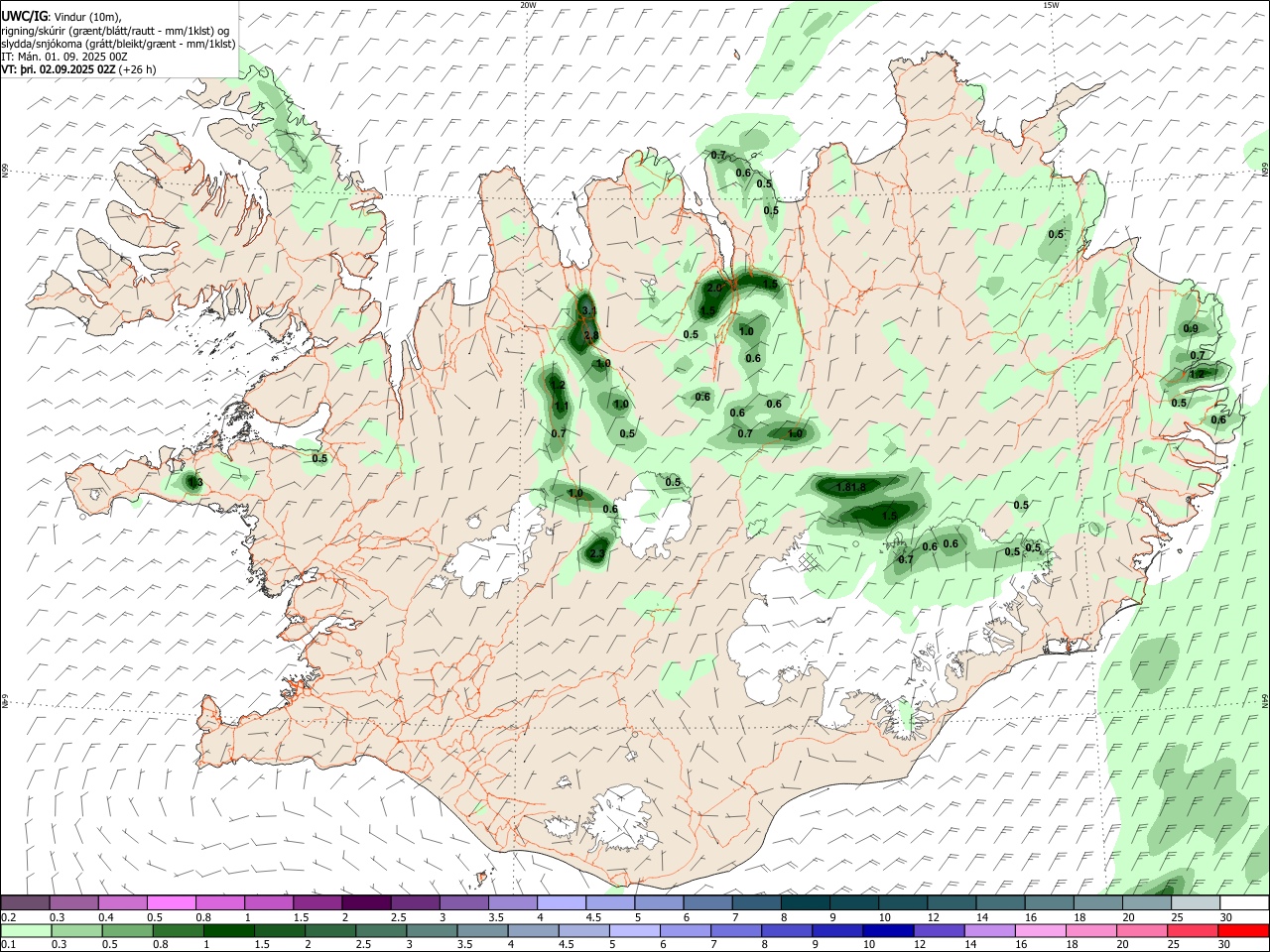1270x952 pixels.
Task: Click the '3.1' precipitation value on the map
Action: pyautogui.click(x=587, y=310)
